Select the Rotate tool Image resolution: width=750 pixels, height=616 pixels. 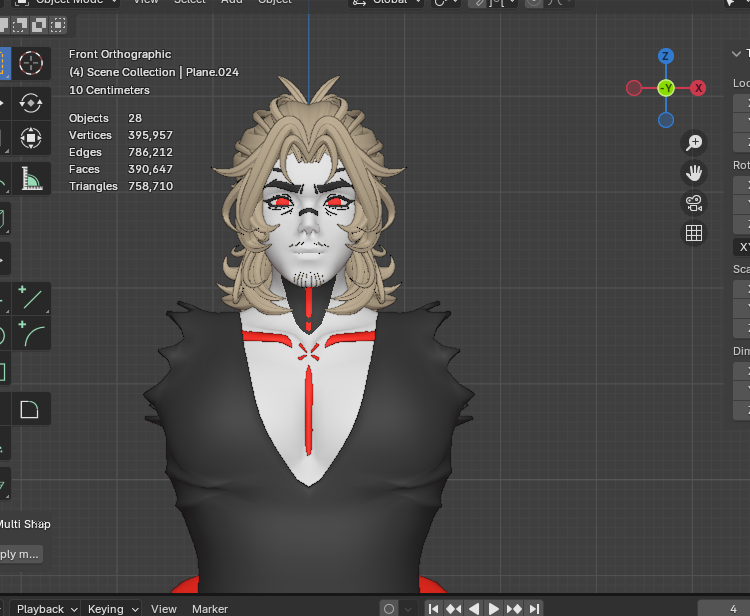(31, 103)
